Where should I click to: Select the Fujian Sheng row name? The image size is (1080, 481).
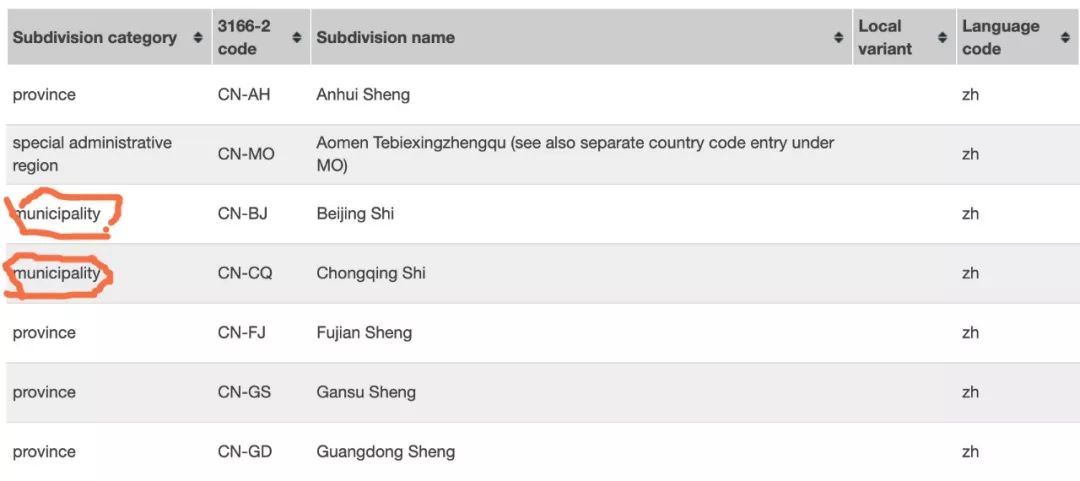pos(364,333)
